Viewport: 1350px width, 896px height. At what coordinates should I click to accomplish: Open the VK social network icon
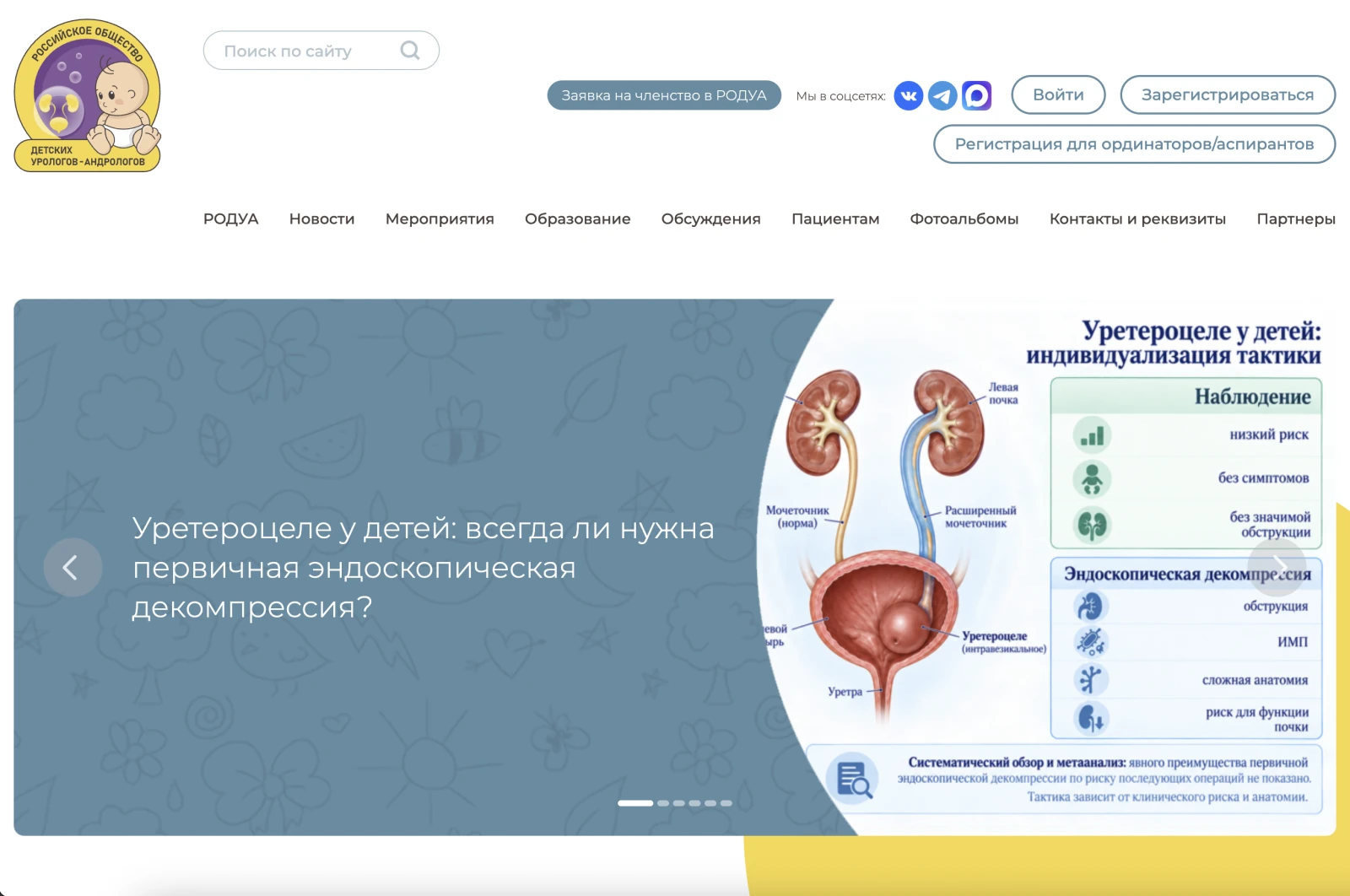click(x=909, y=95)
